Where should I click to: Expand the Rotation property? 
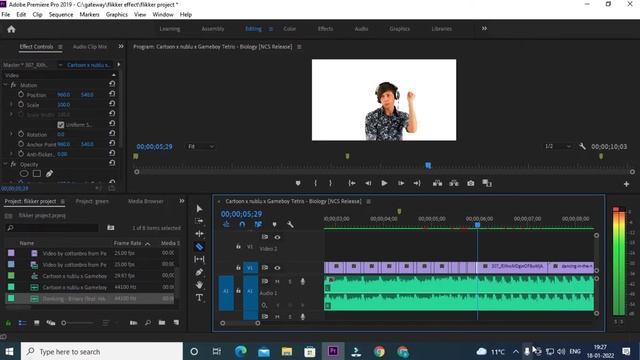pyautogui.click(x=11, y=134)
